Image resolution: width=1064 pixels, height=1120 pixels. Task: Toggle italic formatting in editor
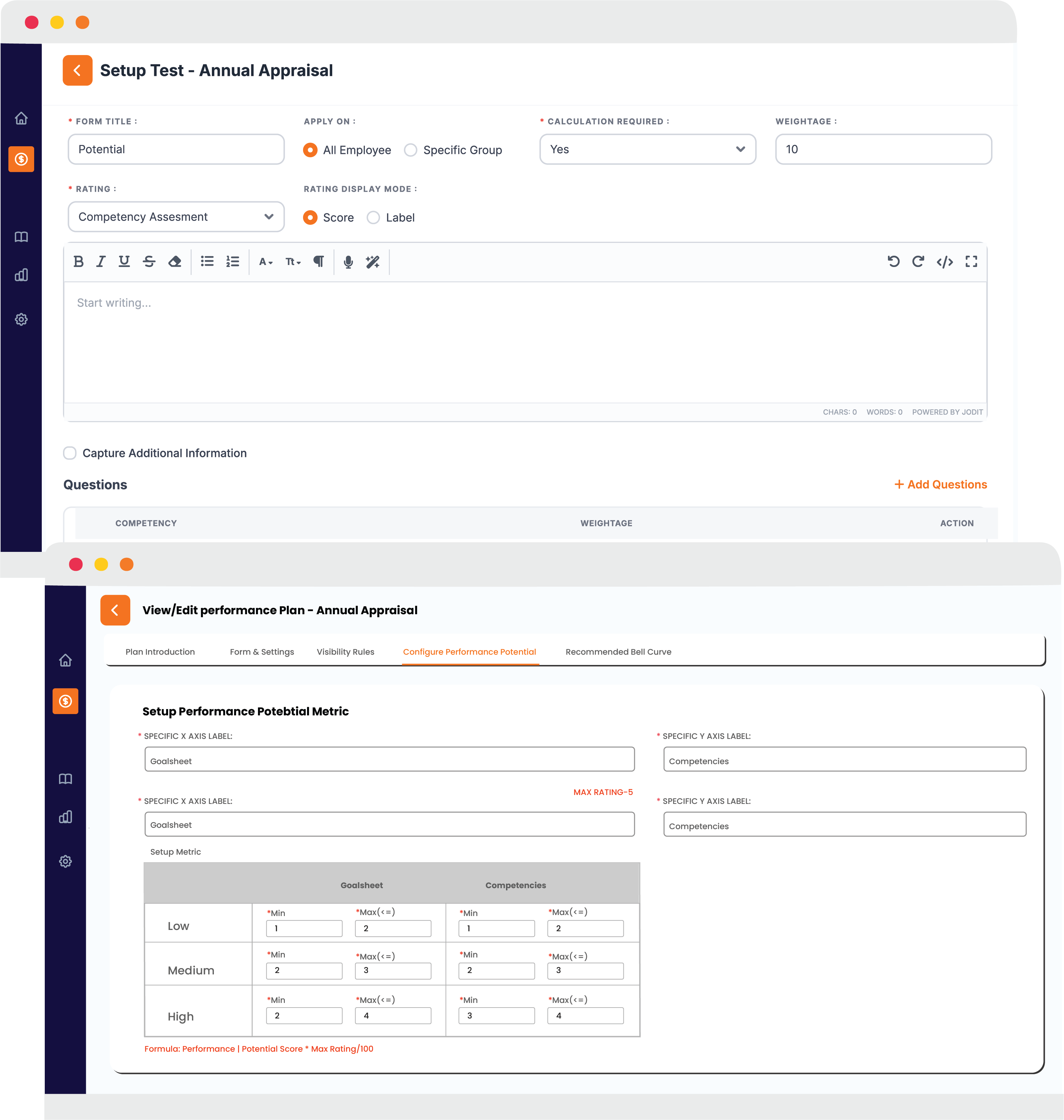101,262
